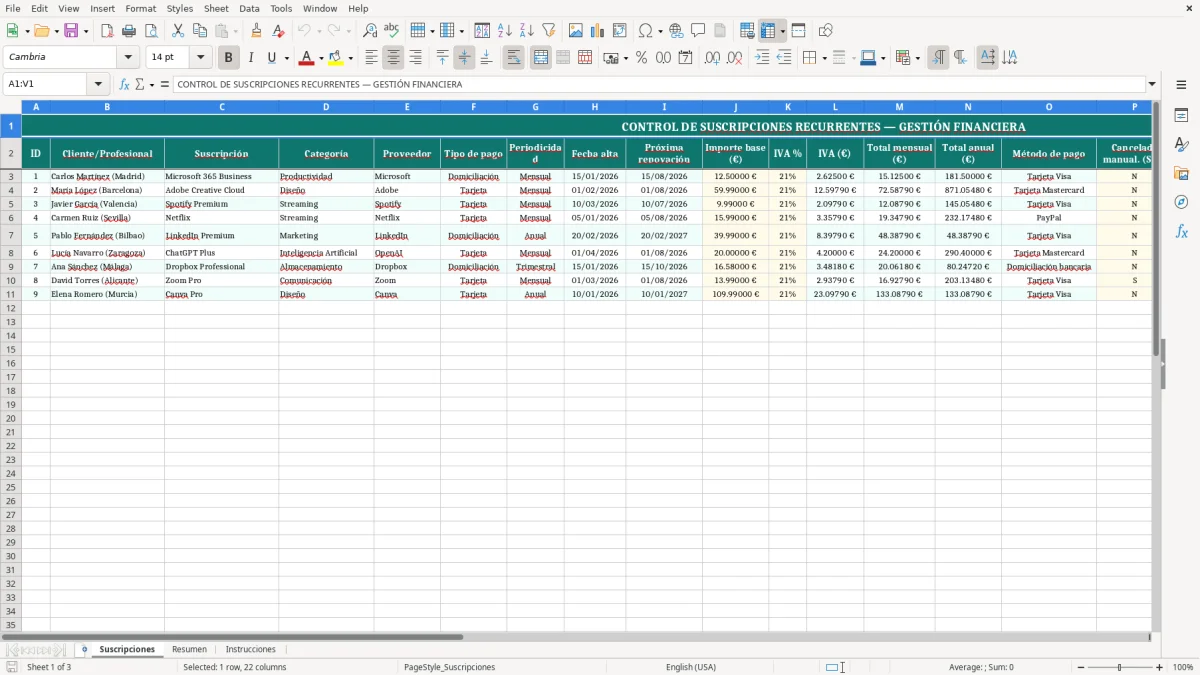This screenshot has width=1200, height=675.
Task: Insert comment icon
Action: (x=698, y=31)
